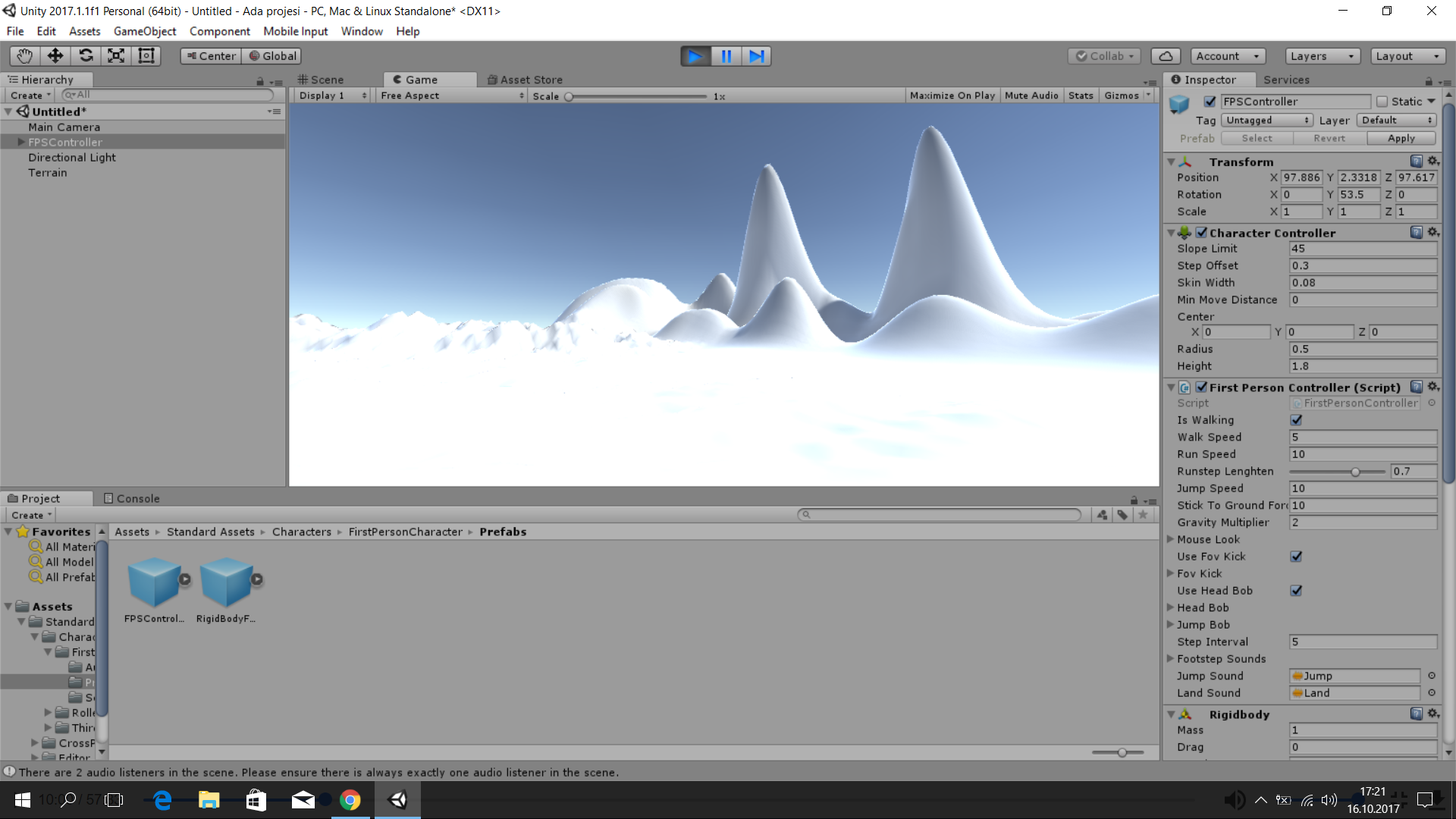Open the Free Aspect dropdown
The image size is (1456, 819).
[452, 96]
